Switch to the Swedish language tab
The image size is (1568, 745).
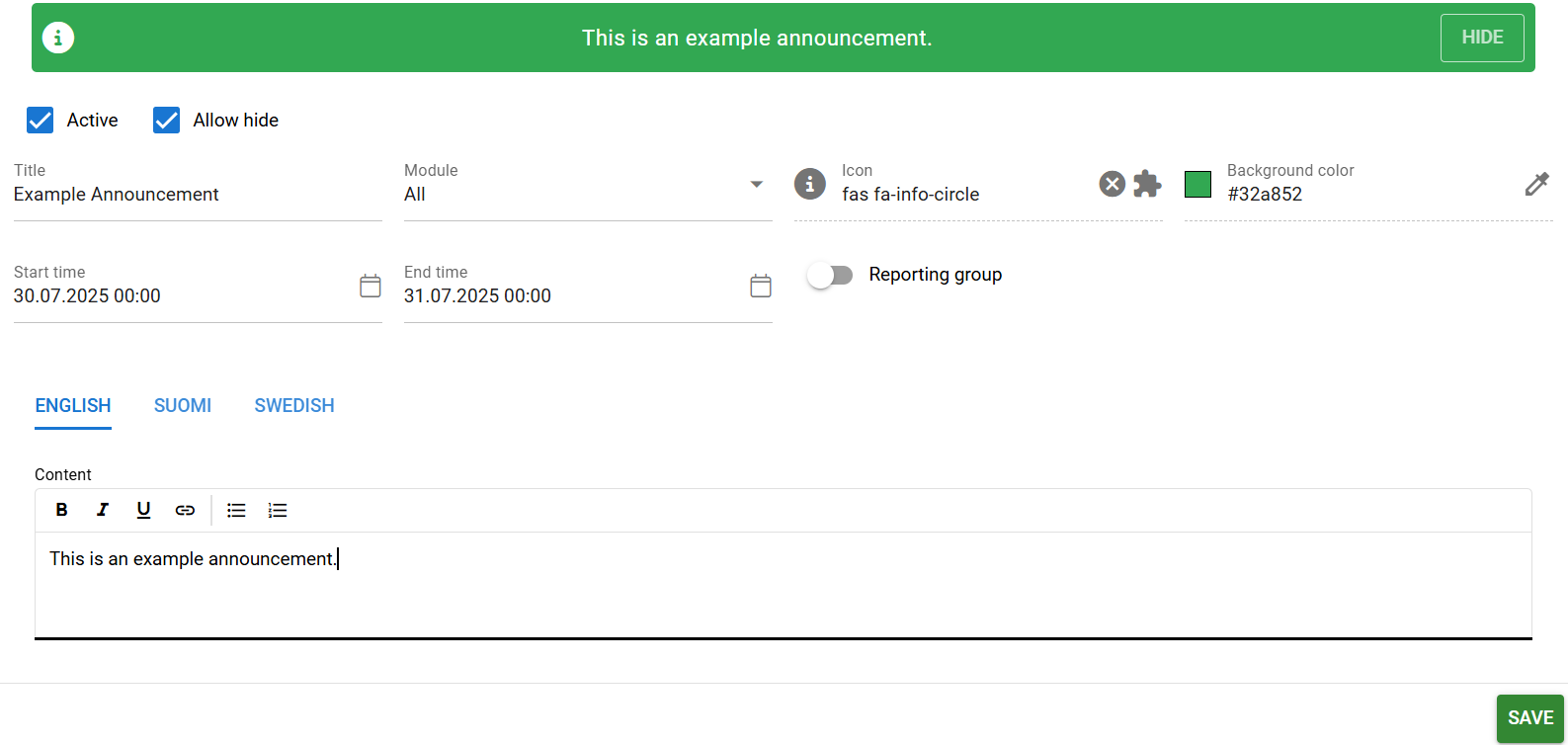coord(294,406)
